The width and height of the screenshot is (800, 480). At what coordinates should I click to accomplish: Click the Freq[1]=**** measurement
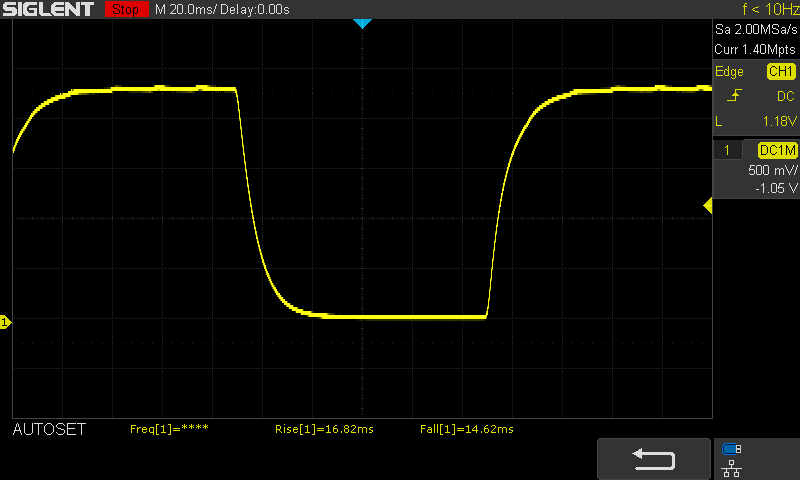click(169, 429)
